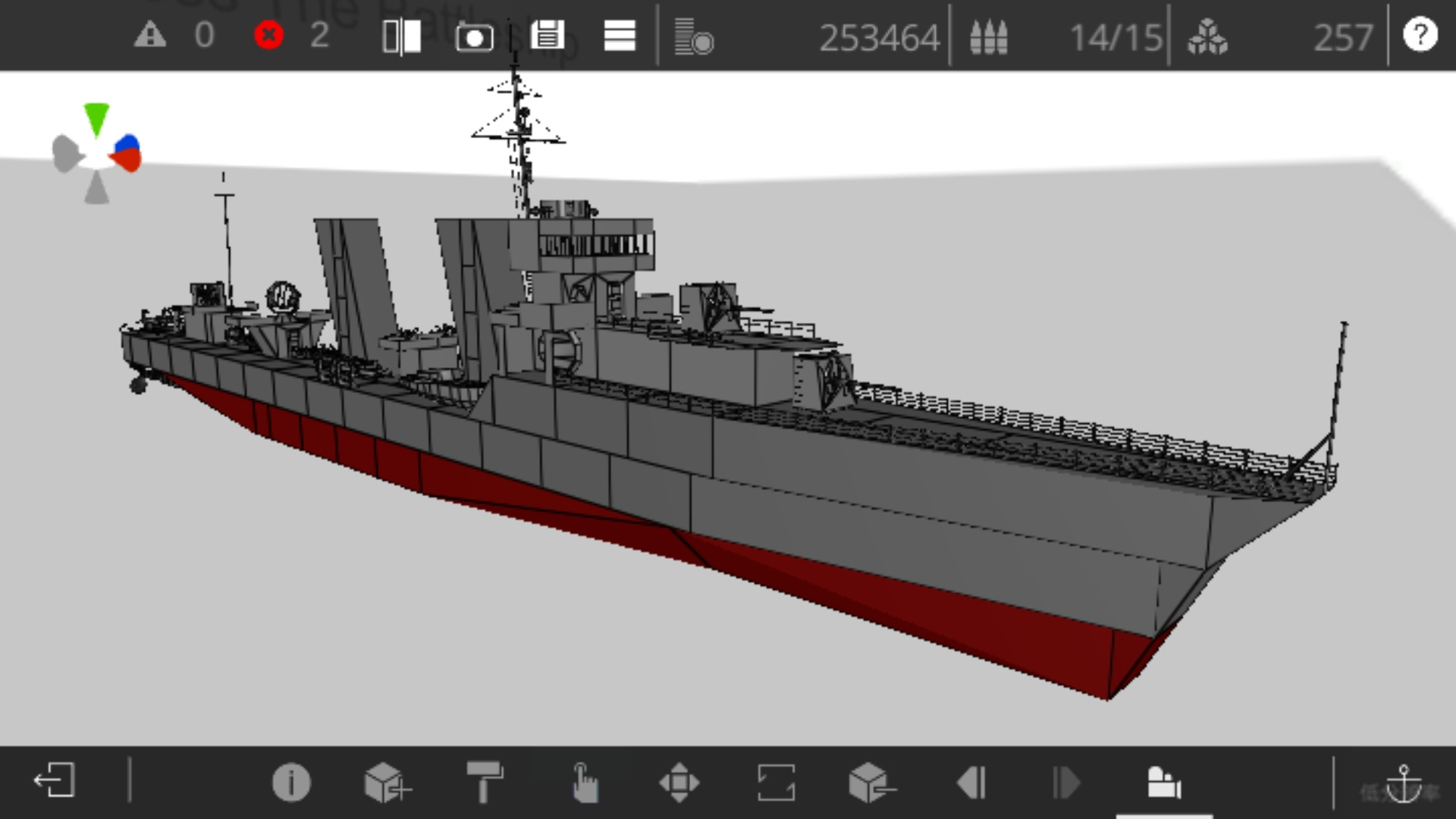The image size is (1456, 819).
Task: Choose the rotate arrows frame tool
Action: coord(776,782)
